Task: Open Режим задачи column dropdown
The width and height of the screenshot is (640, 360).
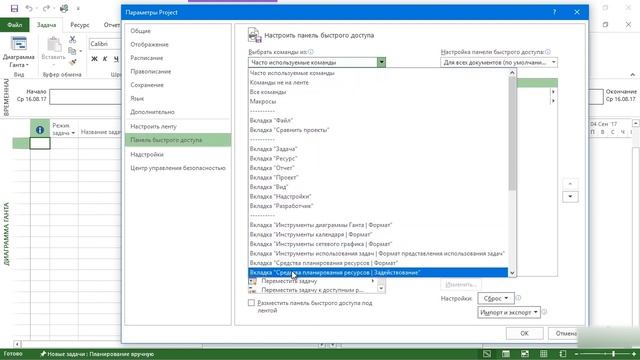Action: [73, 133]
